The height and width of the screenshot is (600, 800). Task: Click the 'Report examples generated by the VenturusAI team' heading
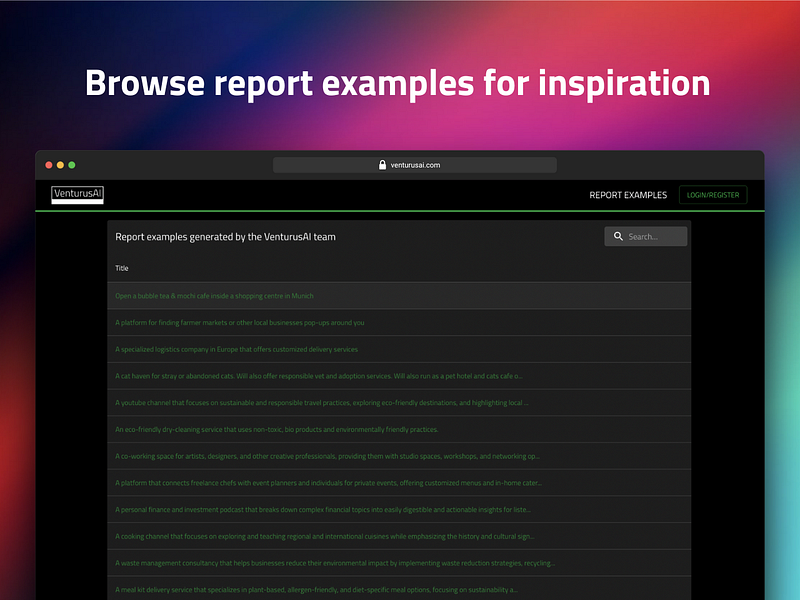point(226,237)
